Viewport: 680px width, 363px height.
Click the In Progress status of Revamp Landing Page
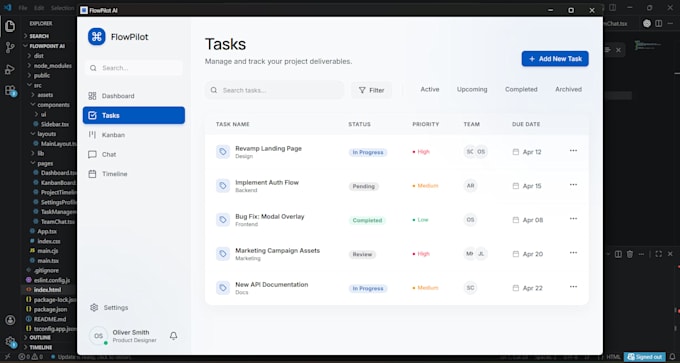coord(368,152)
